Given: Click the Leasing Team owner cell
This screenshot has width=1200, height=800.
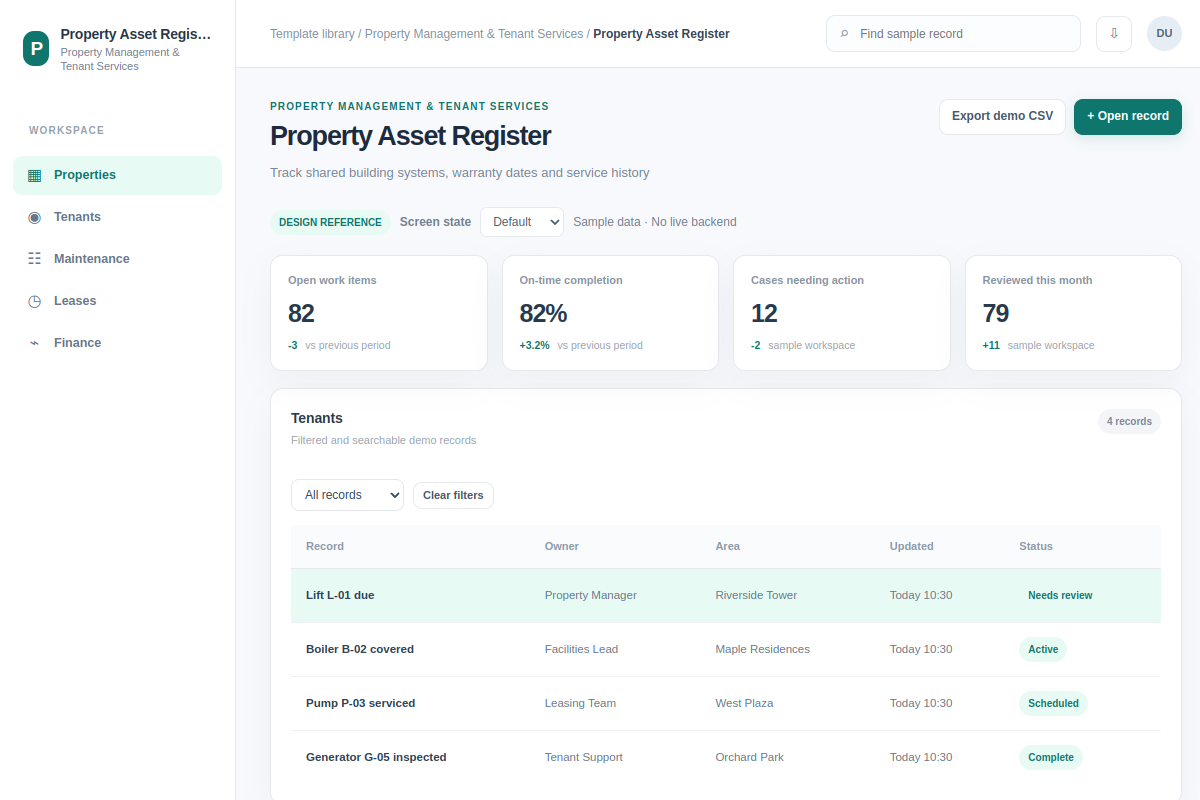Looking at the screenshot, I should click(580, 703).
